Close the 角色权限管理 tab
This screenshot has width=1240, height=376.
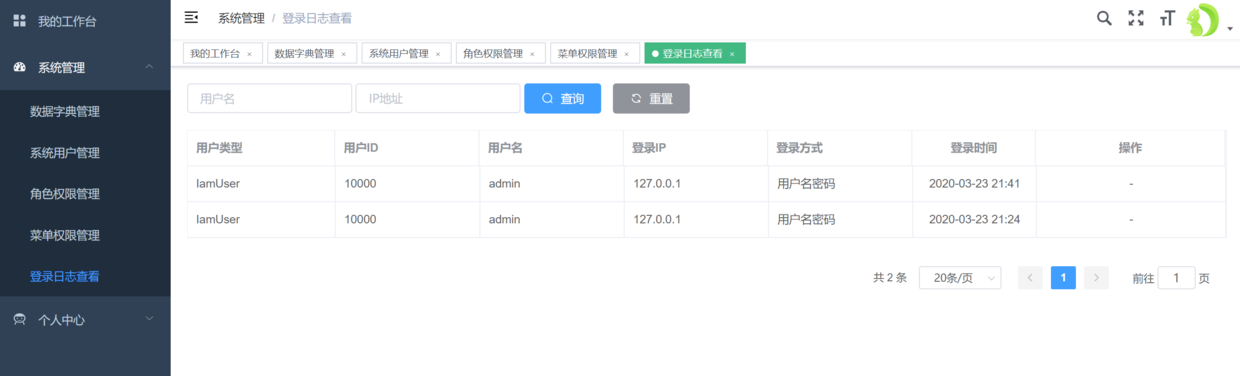(531, 54)
